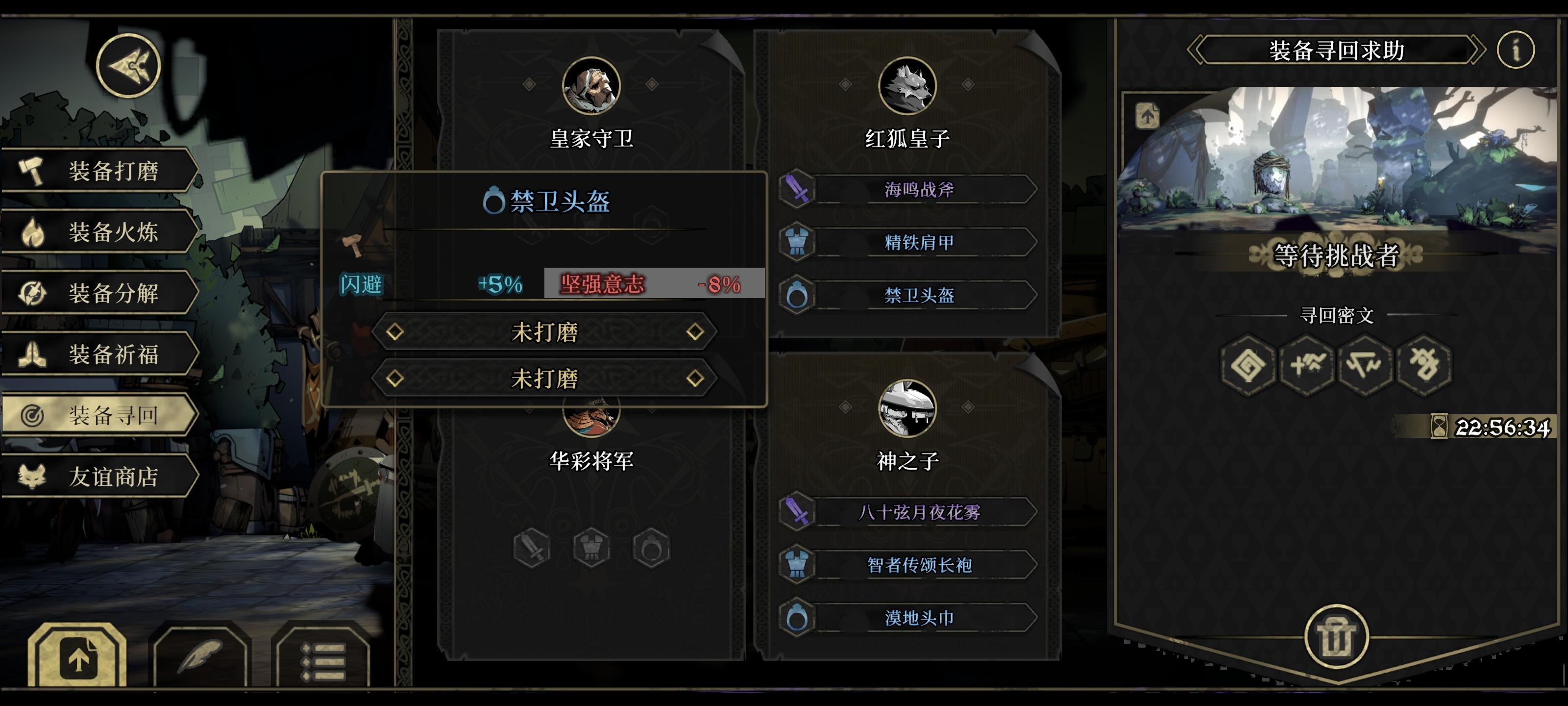Click the trash bin delete icon
This screenshot has height=706, width=1568.
(x=1336, y=636)
